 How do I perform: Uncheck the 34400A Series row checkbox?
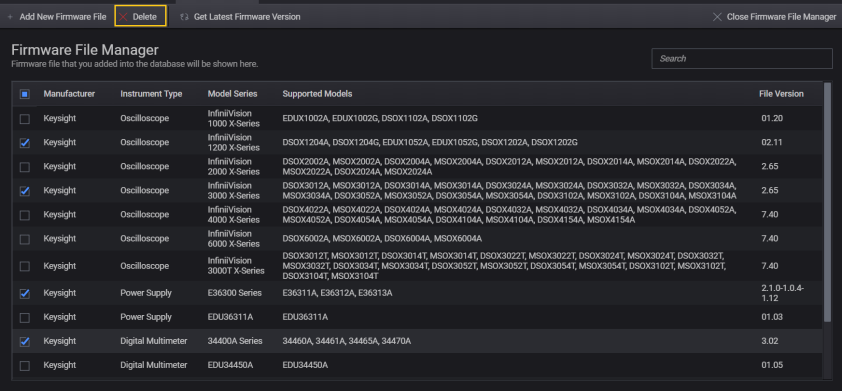[x=25, y=341]
